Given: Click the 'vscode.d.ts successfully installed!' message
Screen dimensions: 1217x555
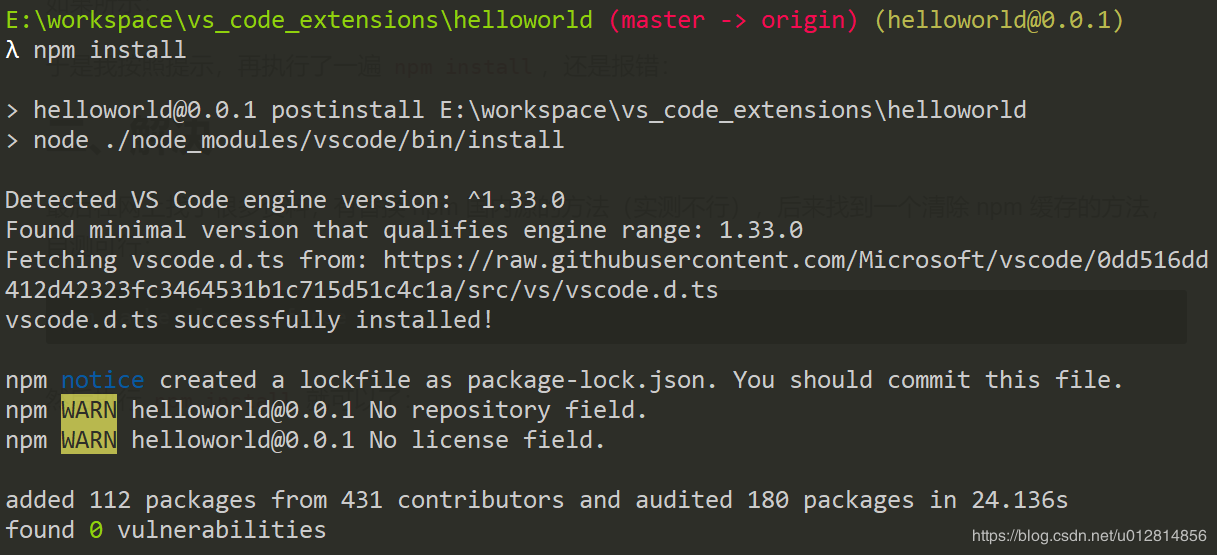Looking at the screenshot, I should pyautogui.click(x=250, y=320).
